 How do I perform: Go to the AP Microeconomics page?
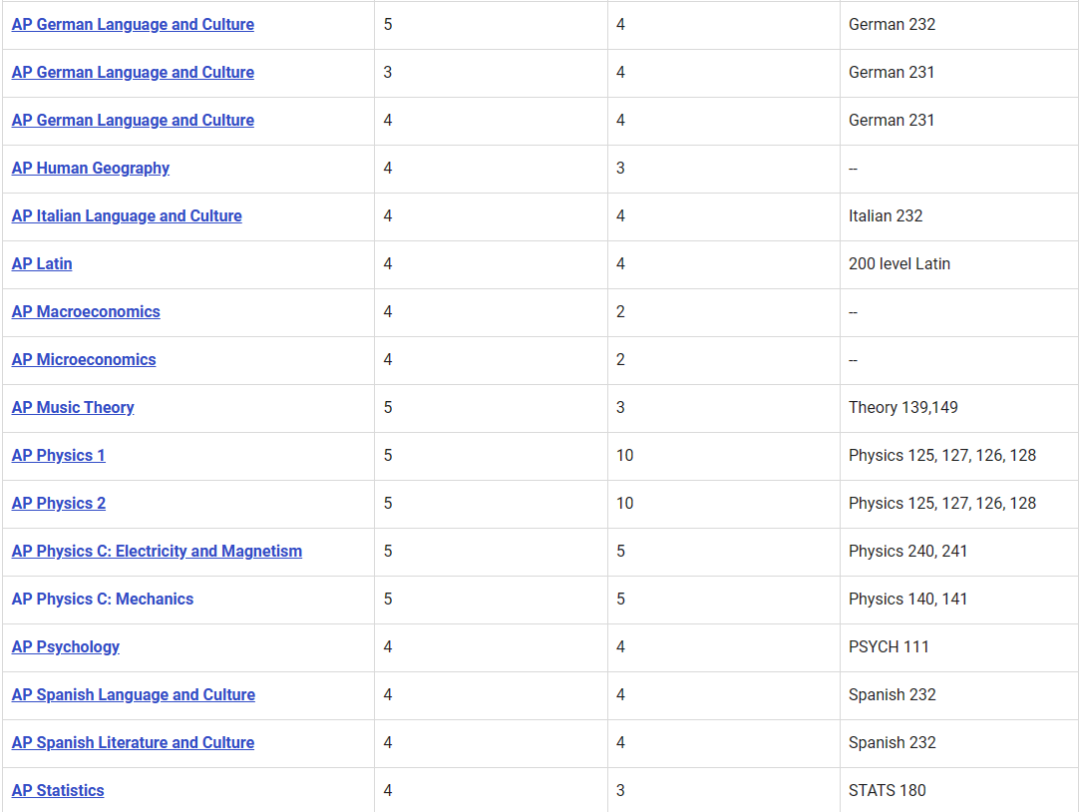[84, 360]
